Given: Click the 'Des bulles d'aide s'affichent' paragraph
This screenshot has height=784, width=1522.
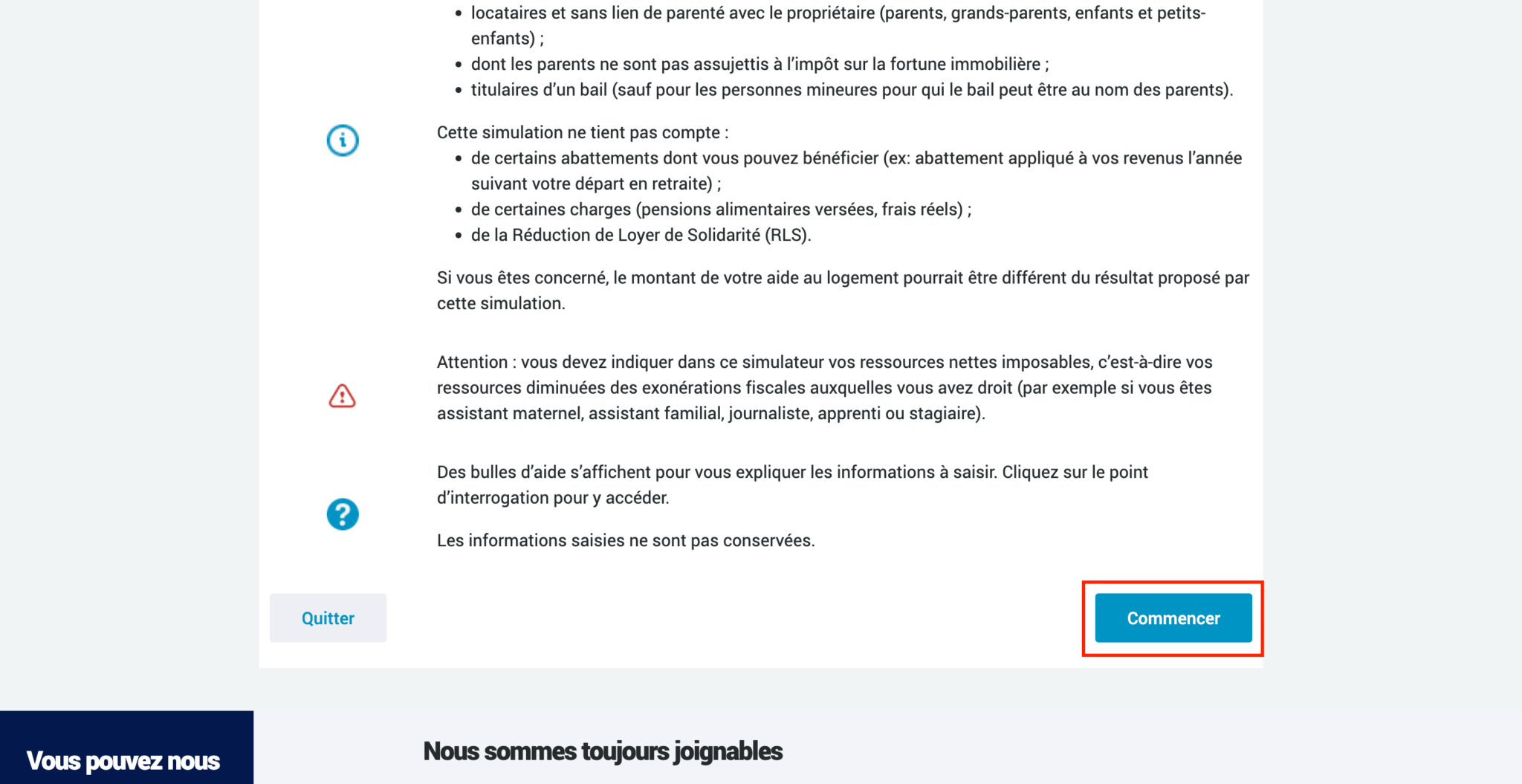Looking at the screenshot, I should tap(792, 485).
